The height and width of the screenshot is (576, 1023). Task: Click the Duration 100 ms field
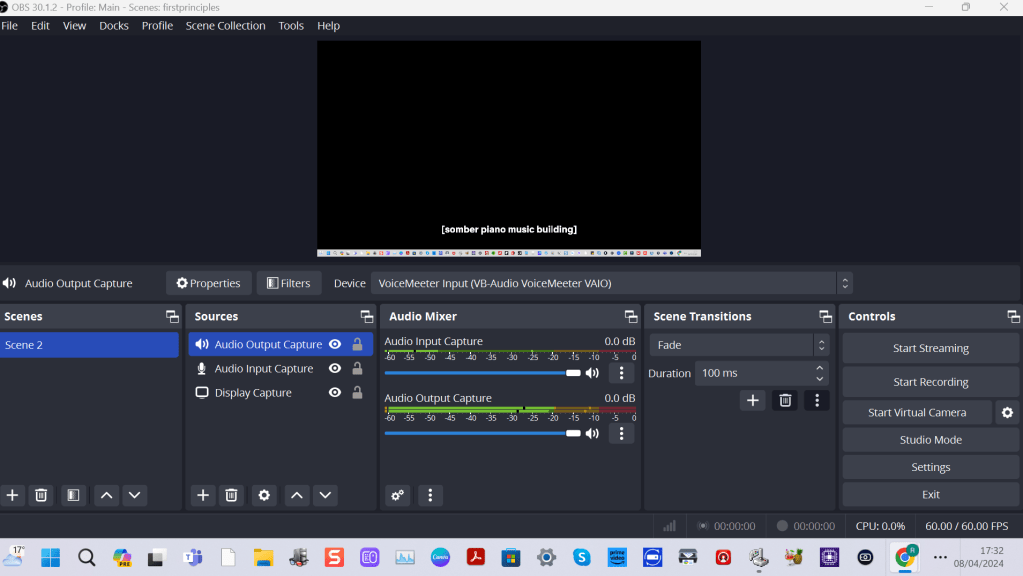(761, 373)
